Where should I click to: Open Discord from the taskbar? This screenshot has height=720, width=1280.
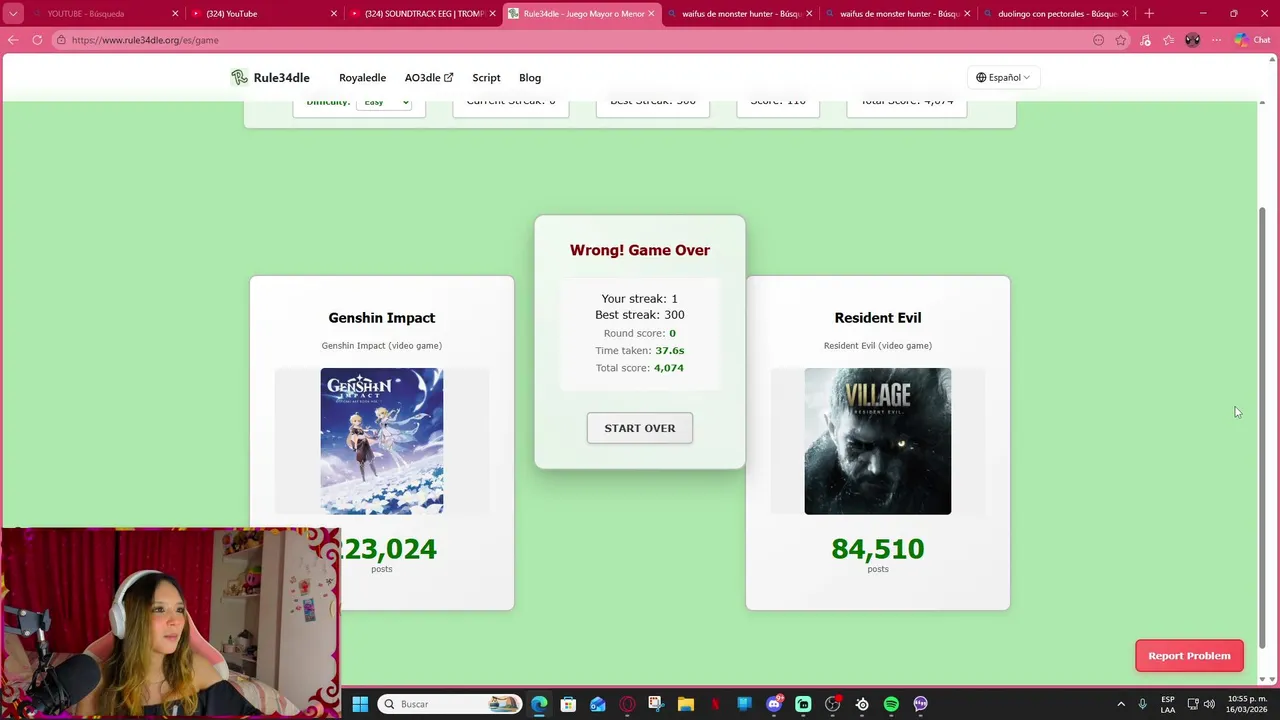pyautogui.click(x=774, y=704)
